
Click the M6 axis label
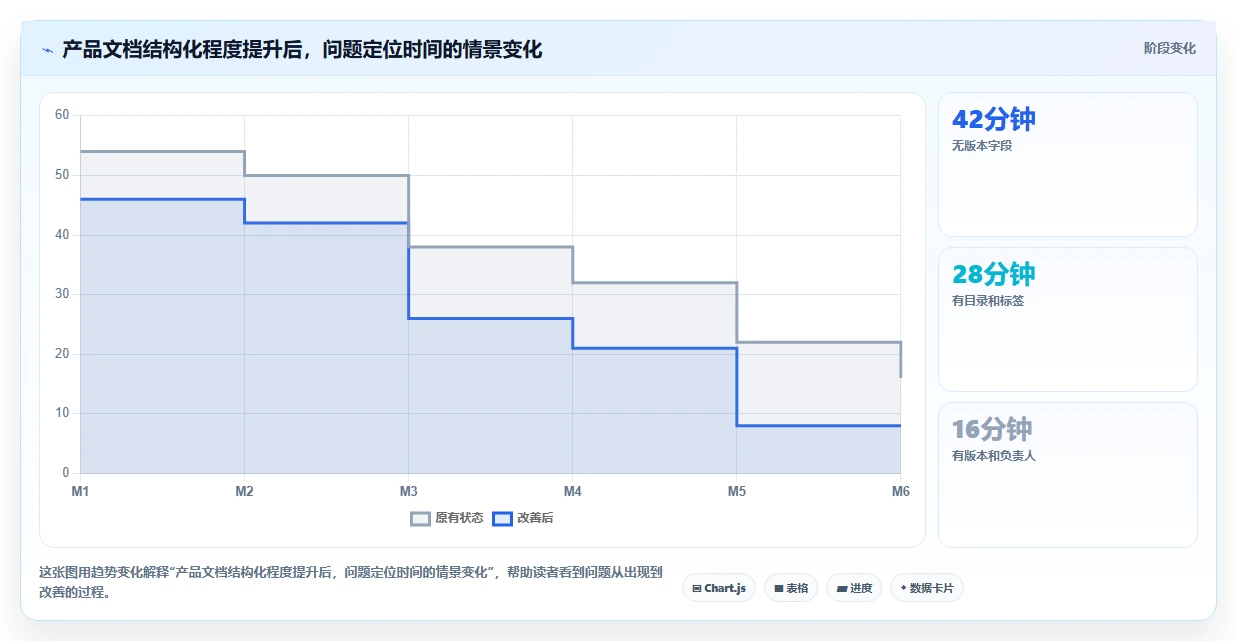point(900,491)
